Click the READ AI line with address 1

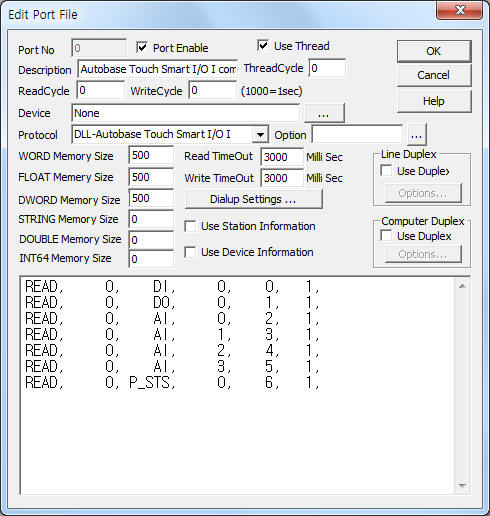pos(172,334)
